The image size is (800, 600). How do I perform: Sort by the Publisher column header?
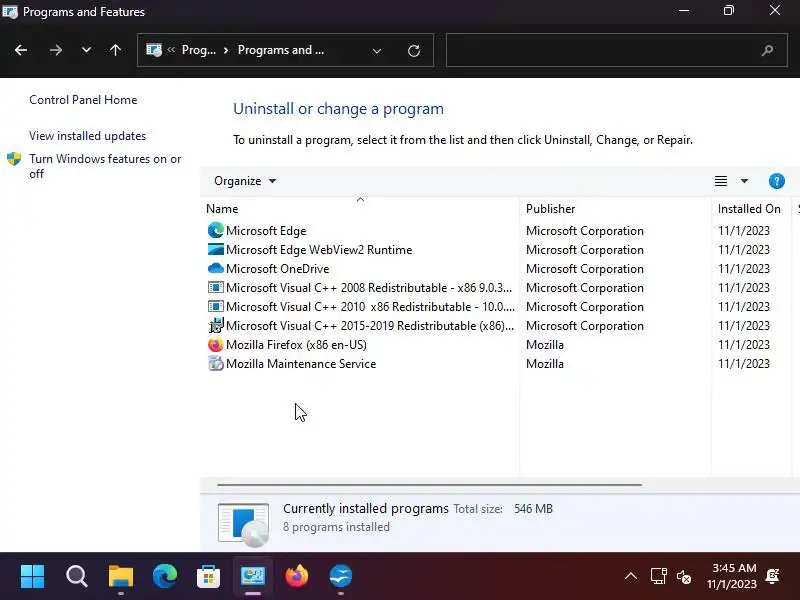pyautogui.click(x=551, y=209)
